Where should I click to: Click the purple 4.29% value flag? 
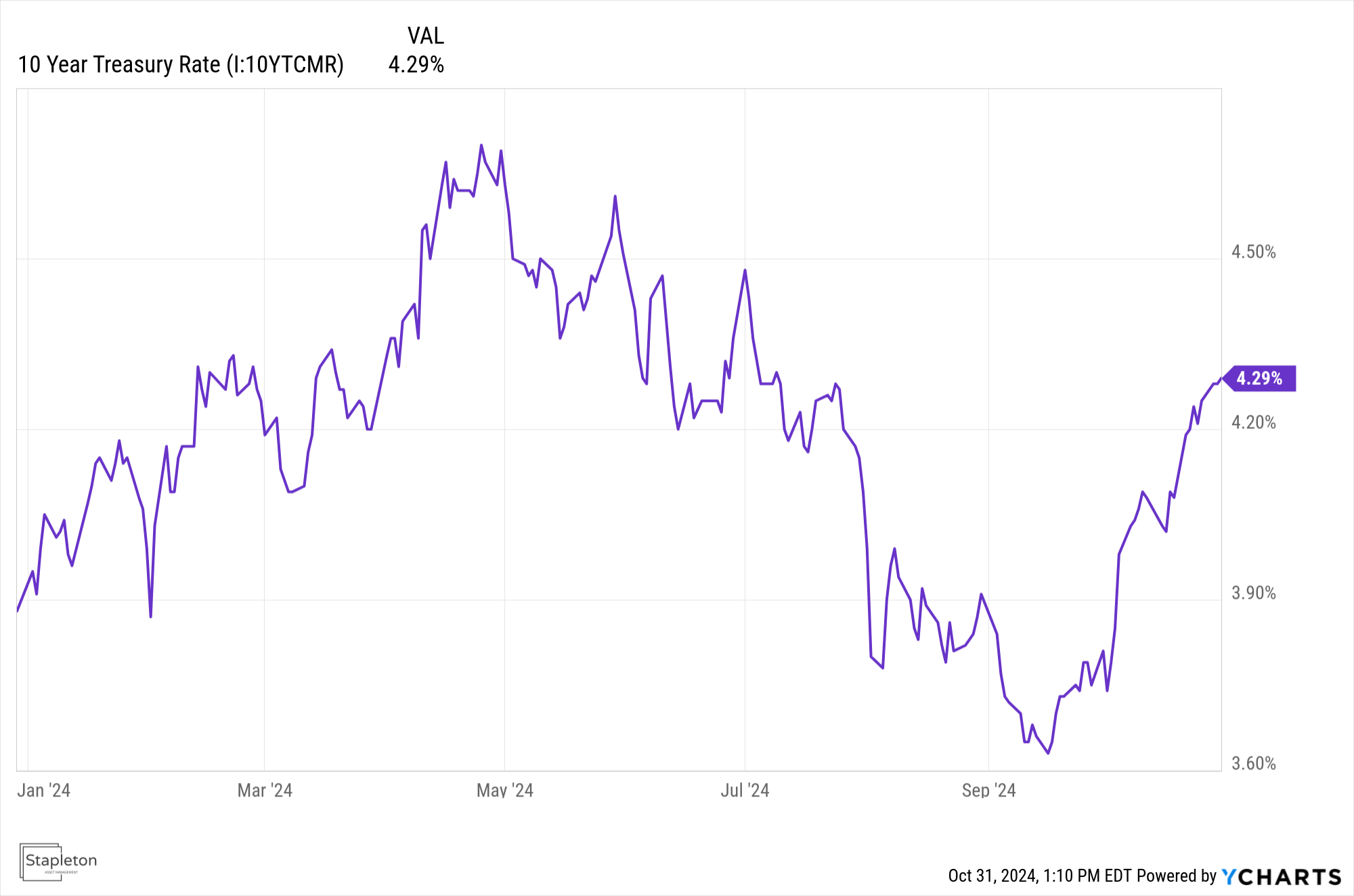pyautogui.click(x=1259, y=378)
